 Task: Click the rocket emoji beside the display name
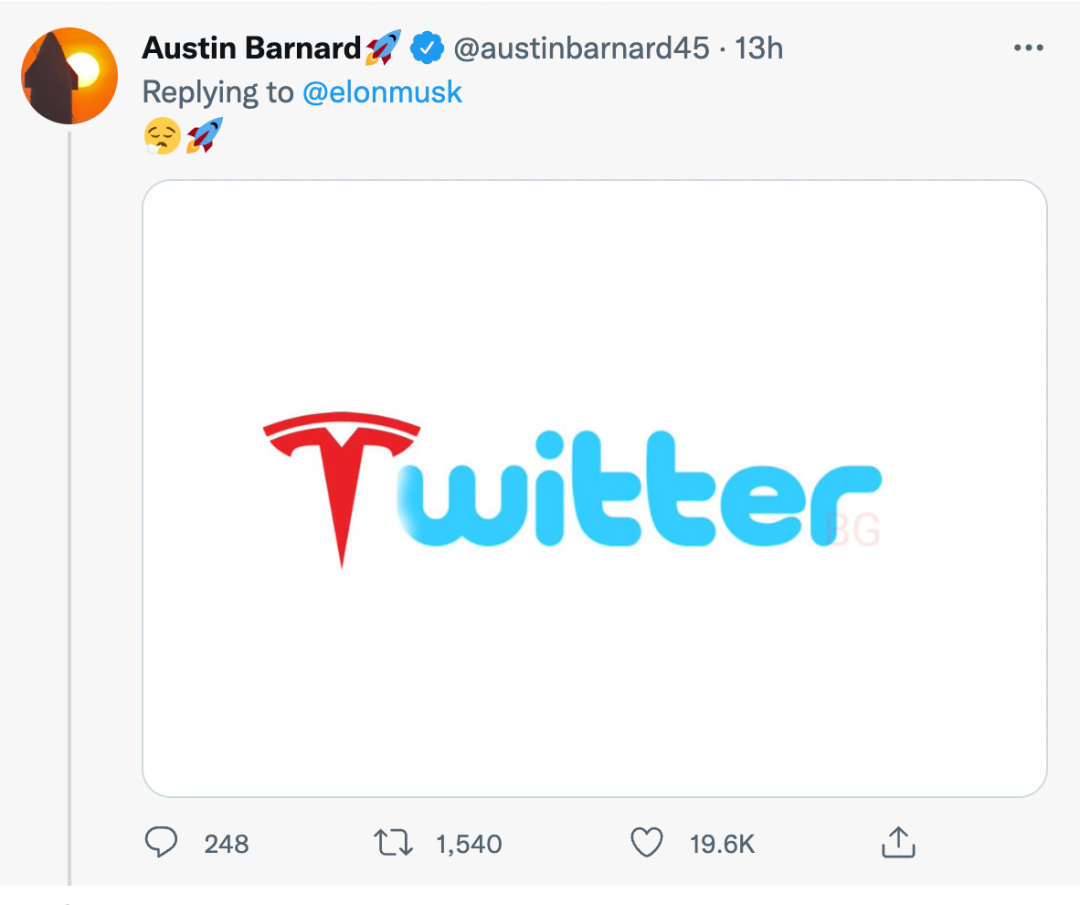point(383,47)
